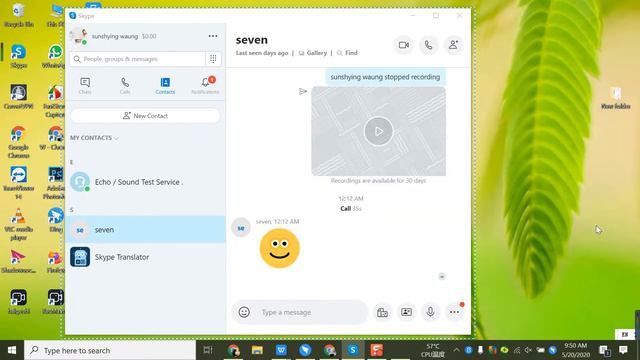Image resolution: width=640 pixels, height=360 pixels.
Task: Click the Skype taskbar icon
Action: coord(353,350)
